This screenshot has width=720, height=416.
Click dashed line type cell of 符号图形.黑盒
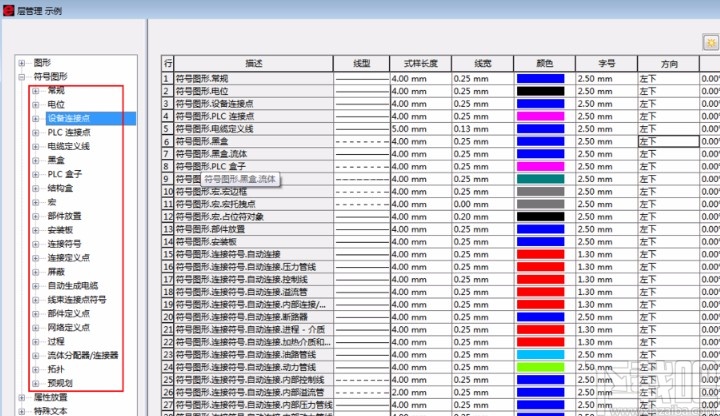[362, 141]
